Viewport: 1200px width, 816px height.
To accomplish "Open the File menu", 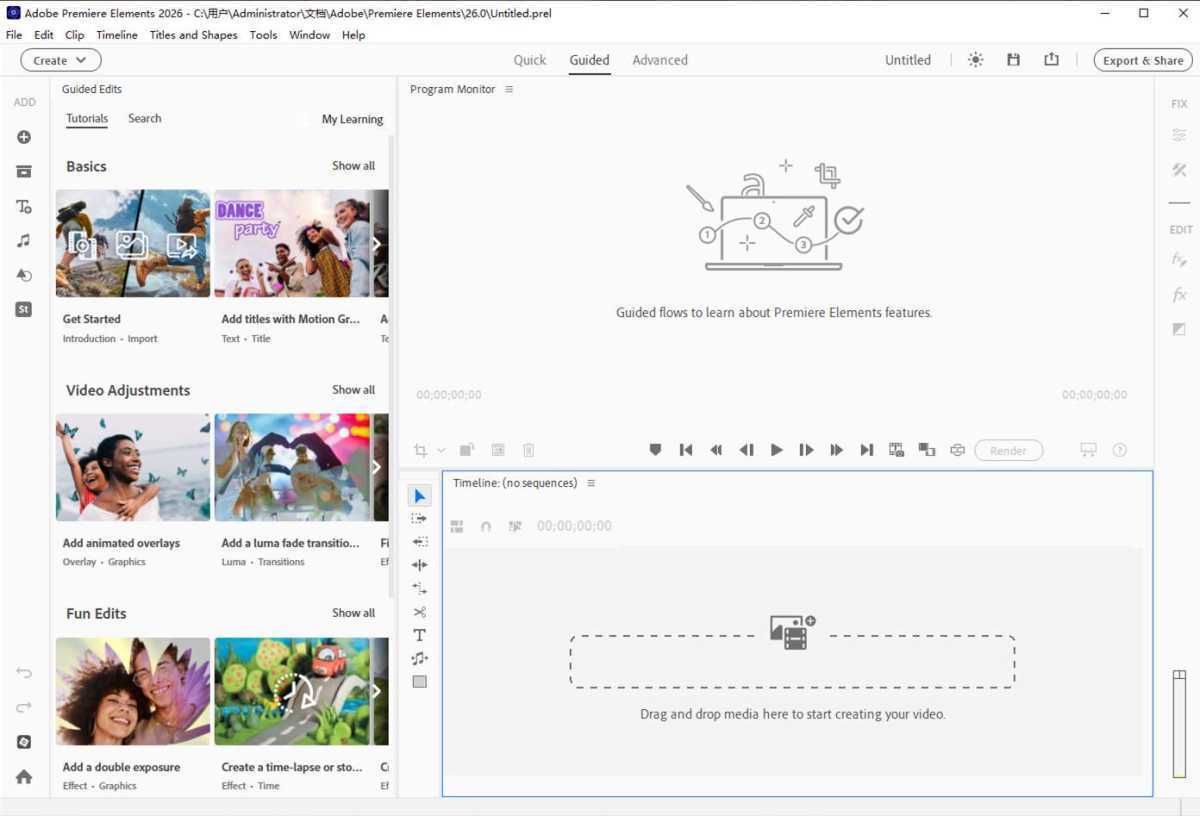I will 14,35.
